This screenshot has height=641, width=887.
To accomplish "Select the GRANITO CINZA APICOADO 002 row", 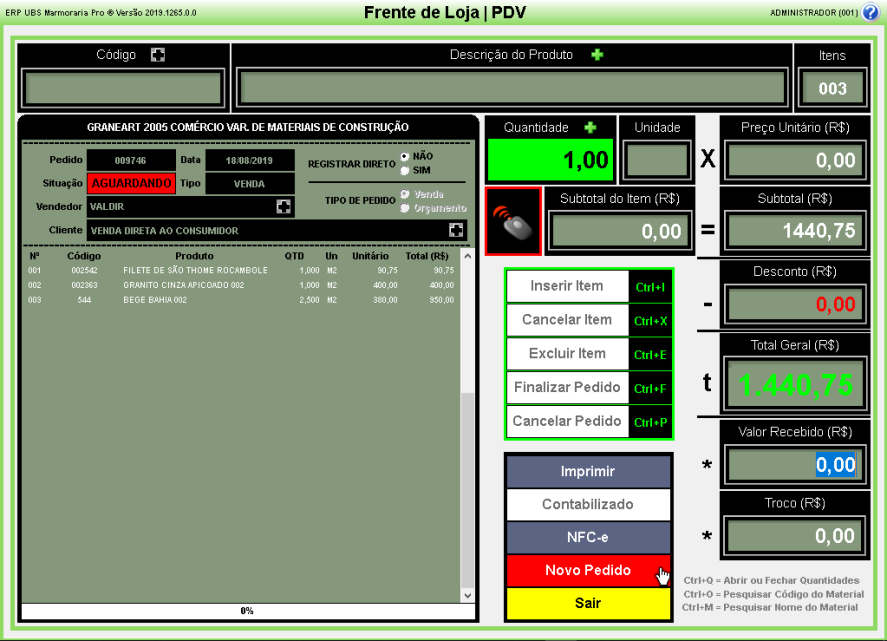I will tap(240, 284).
